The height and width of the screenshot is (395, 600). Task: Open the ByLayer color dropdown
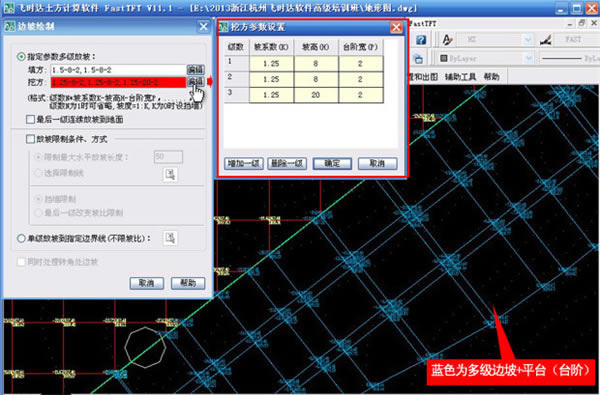click(x=528, y=59)
